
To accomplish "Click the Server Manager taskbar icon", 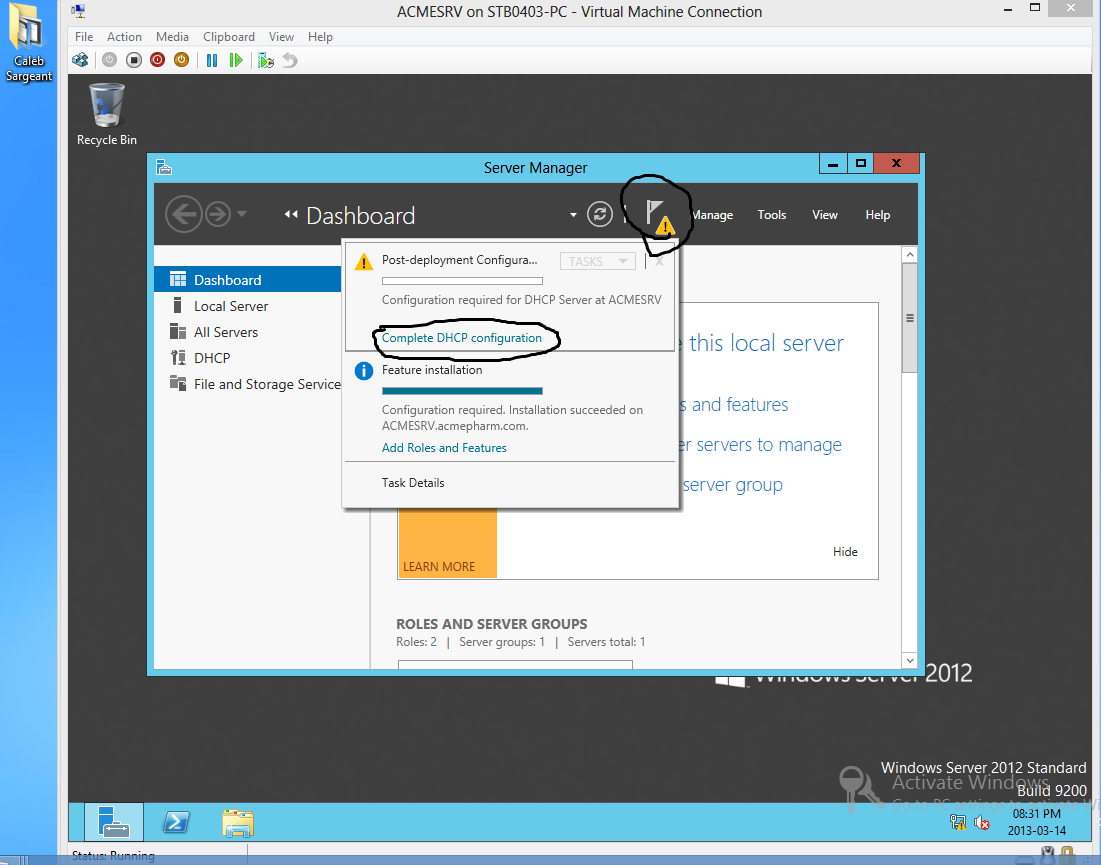I will pos(114,821).
